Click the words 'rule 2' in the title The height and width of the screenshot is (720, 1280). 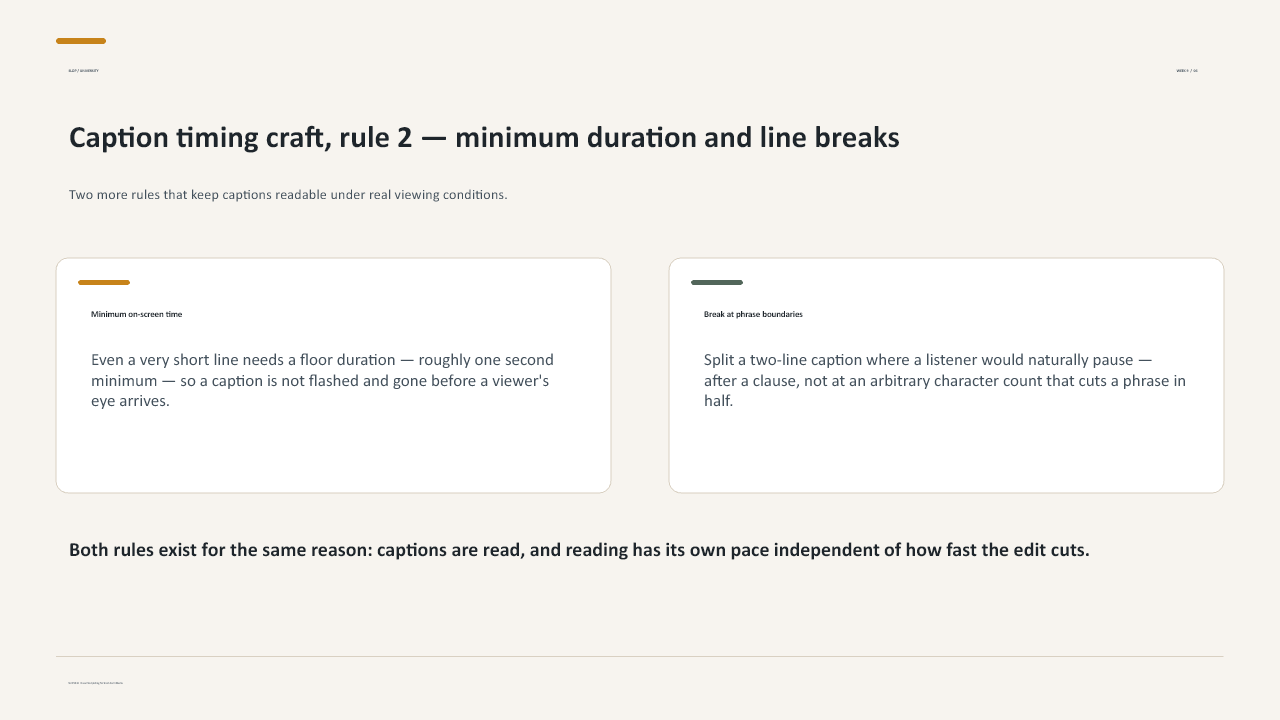point(375,138)
